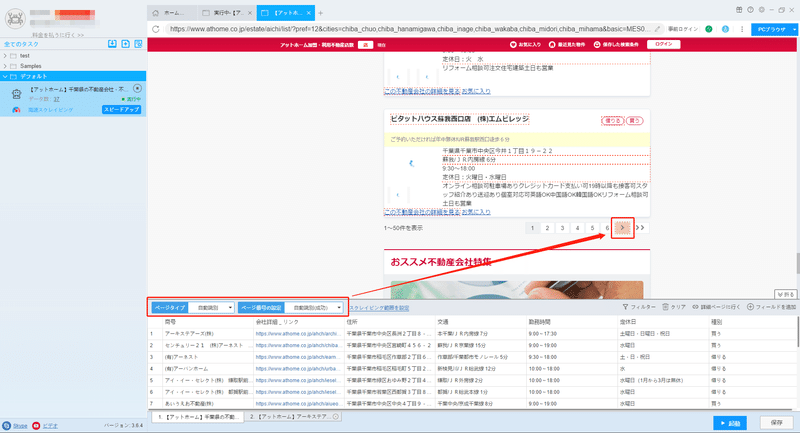This screenshot has height=433, width=800.
Task: Click the heart お気に入り icon in red header
Action: pyautogui.click(x=513, y=45)
